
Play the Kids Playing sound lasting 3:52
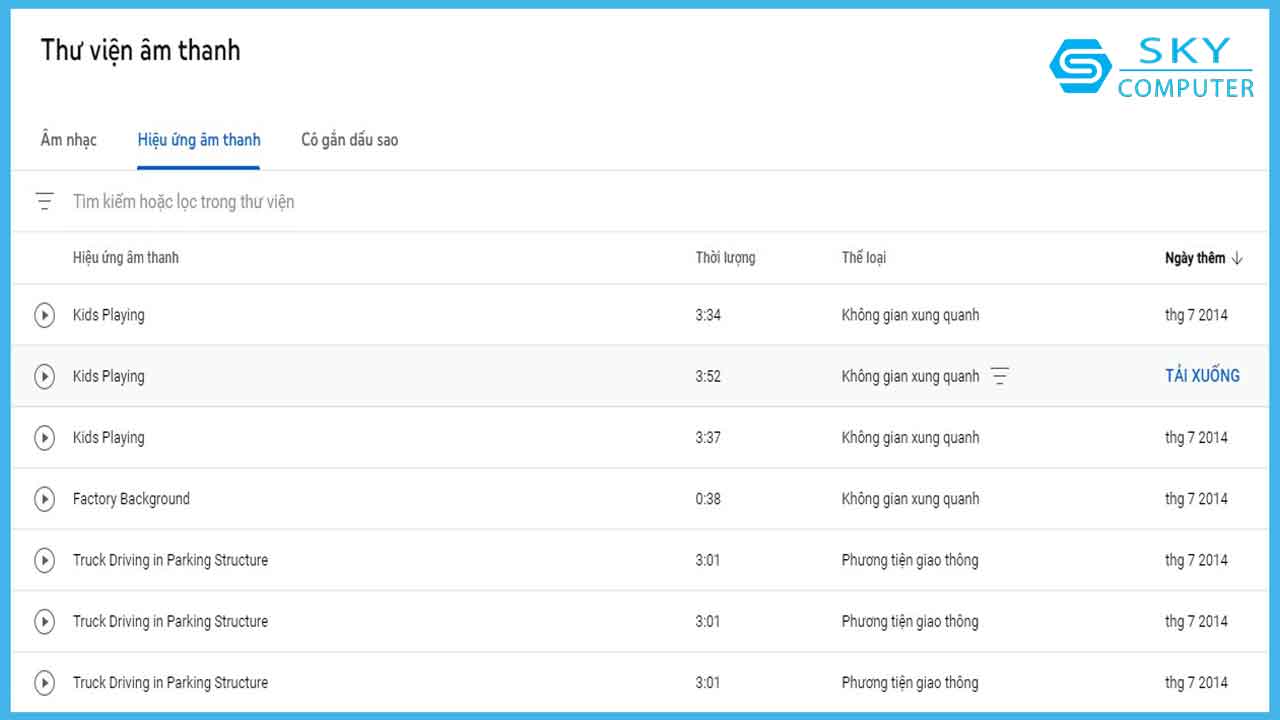pos(44,376)
